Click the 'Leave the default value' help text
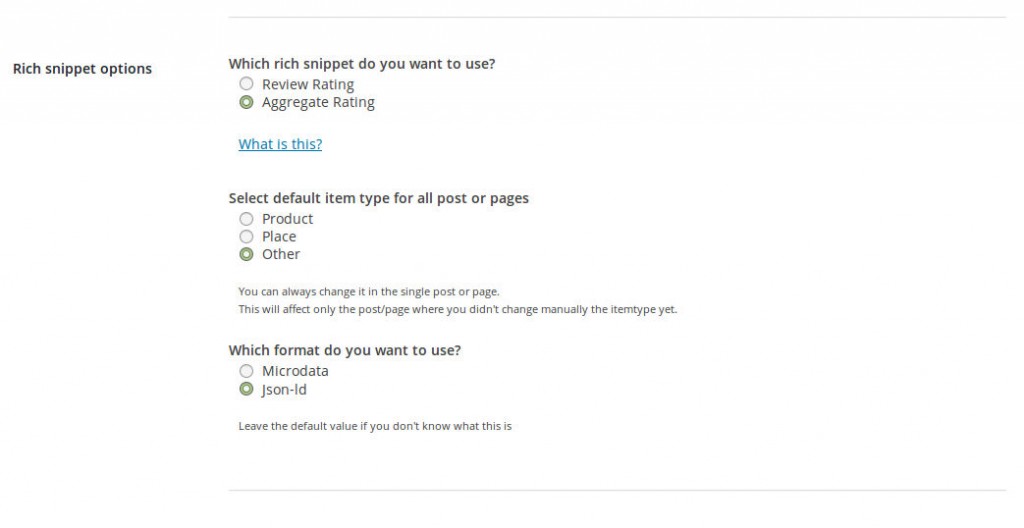 click(375, 426)
